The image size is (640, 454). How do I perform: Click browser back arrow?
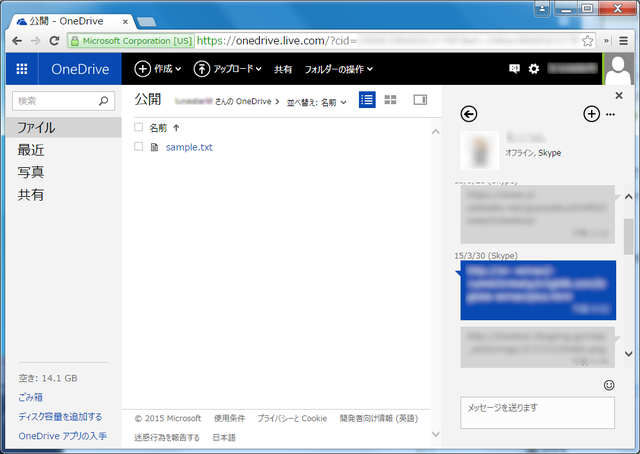point(17,41)
